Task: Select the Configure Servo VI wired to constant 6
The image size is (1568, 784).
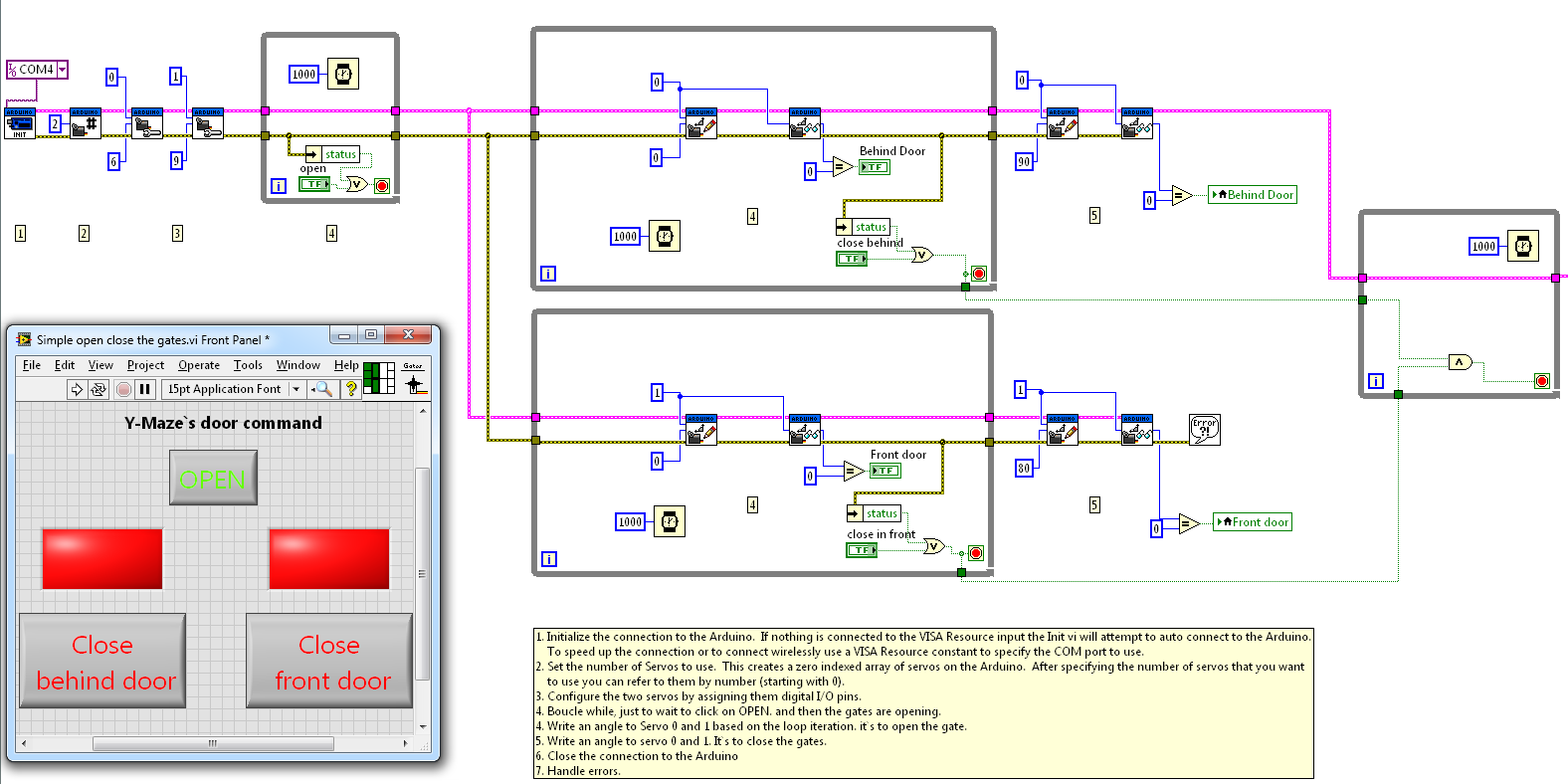Action: 147,123
